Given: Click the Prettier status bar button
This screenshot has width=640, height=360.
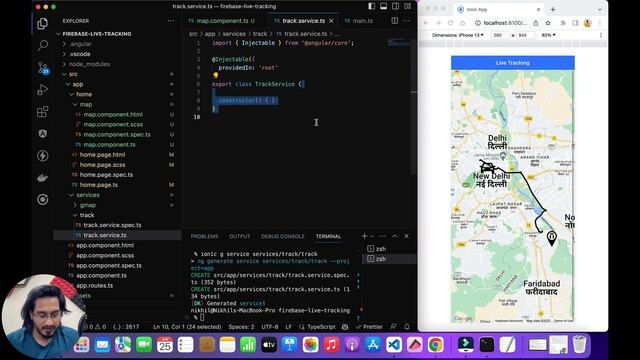Looking at the screenshot, I should click(369, 327).
